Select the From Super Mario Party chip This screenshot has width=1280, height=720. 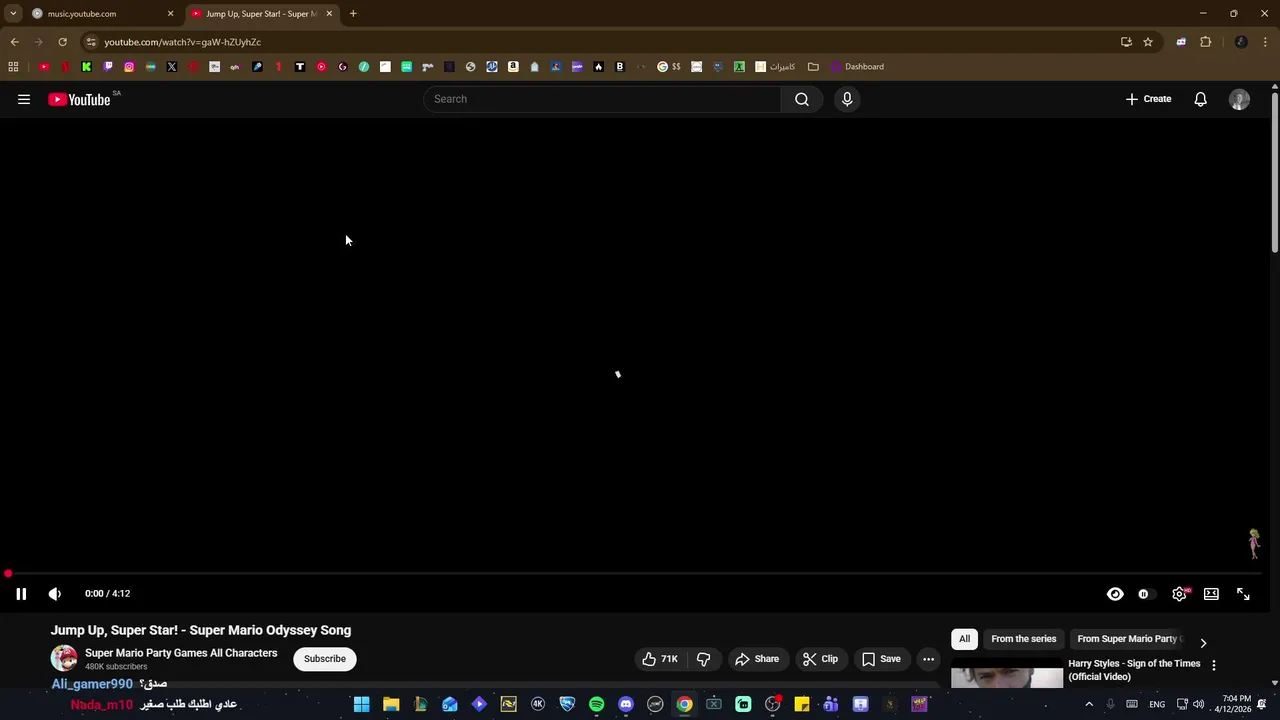[1128, 639]
